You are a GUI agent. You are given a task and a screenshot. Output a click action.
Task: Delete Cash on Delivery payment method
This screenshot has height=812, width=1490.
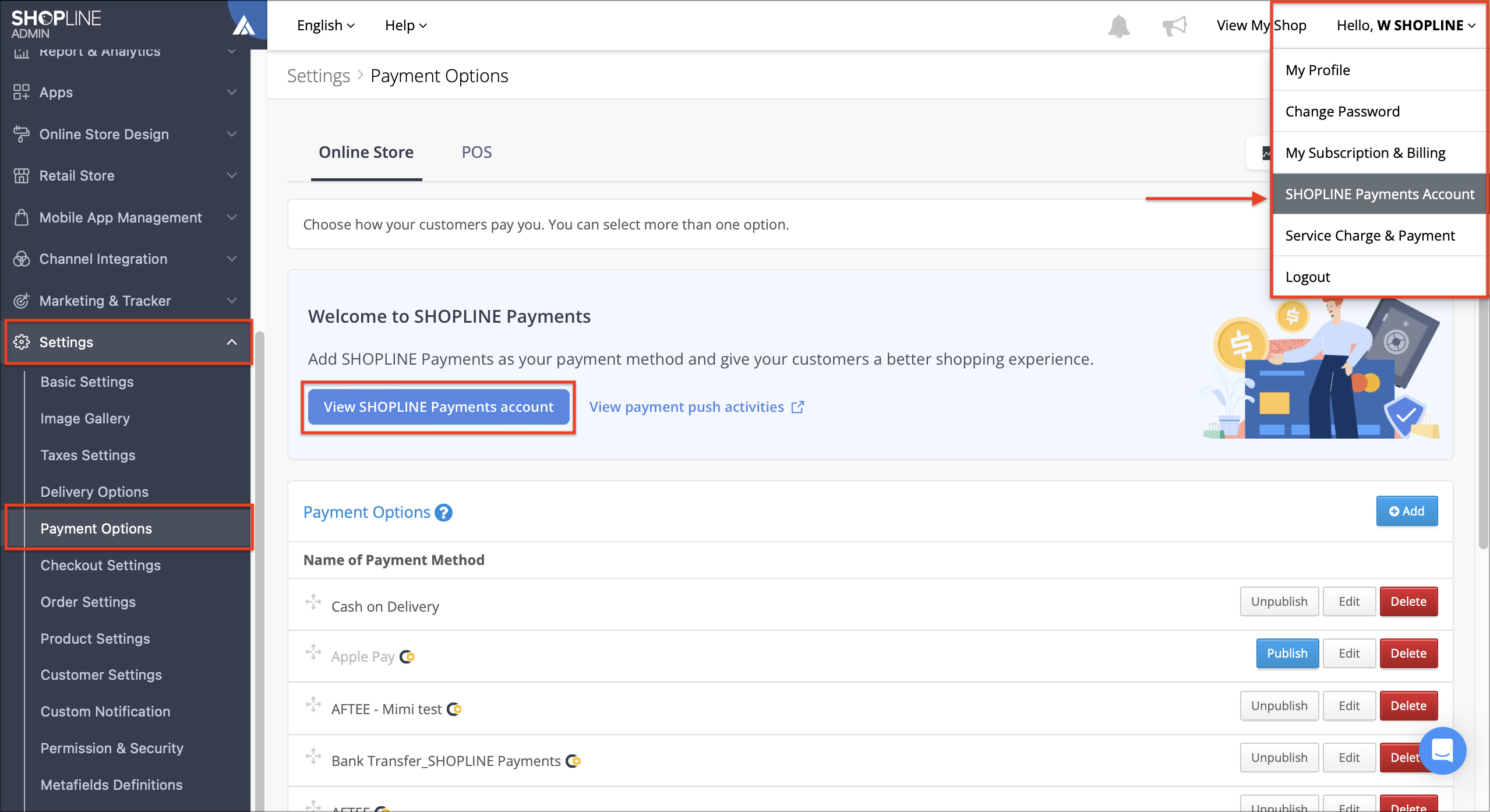click(x=1408, y=602)
